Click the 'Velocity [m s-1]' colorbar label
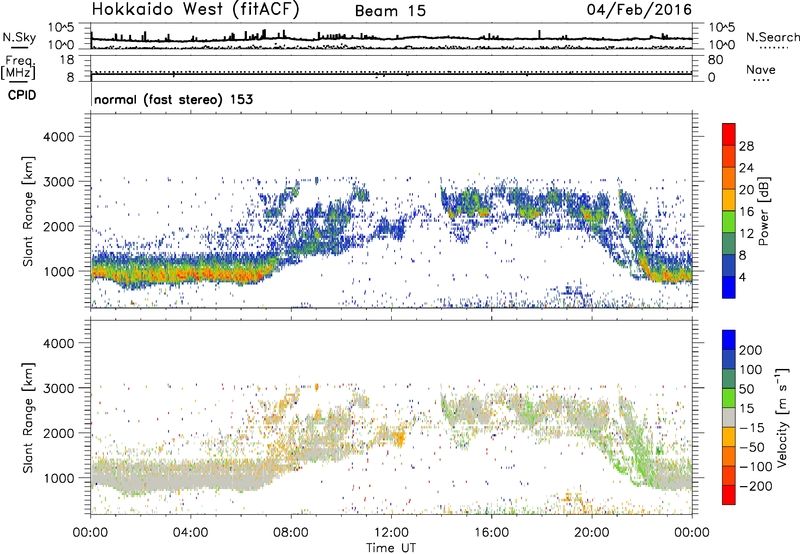This screenshot has width=800, height=554. tap(781, 417)
